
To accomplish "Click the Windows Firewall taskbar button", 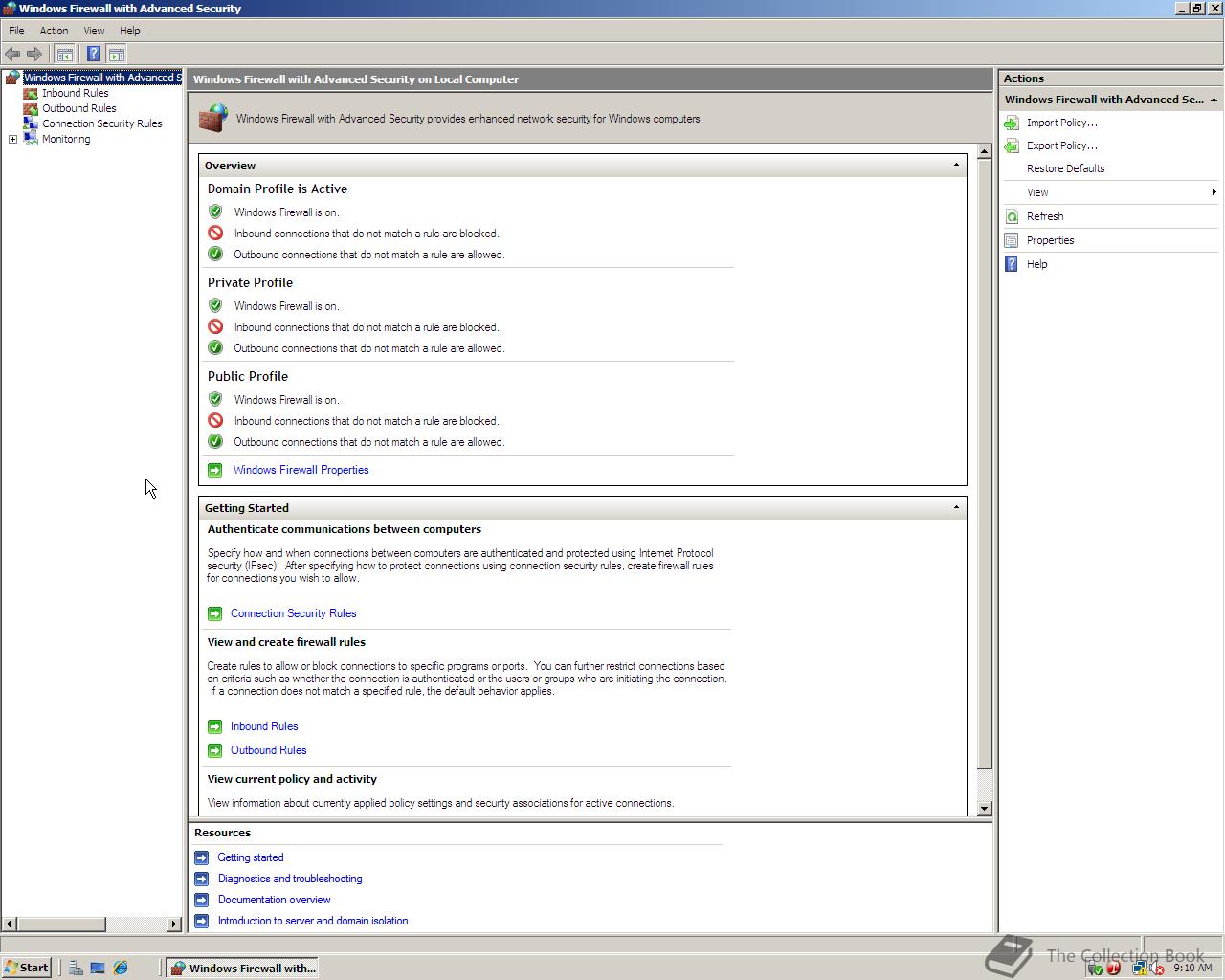I will pos(242,968).
